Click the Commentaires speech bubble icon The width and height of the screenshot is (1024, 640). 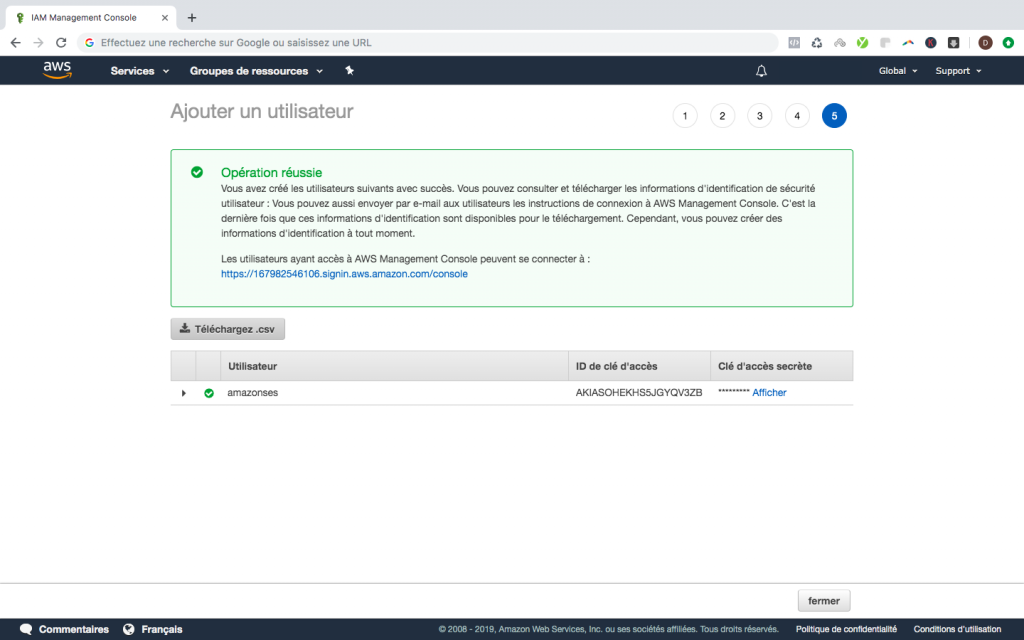26,629
